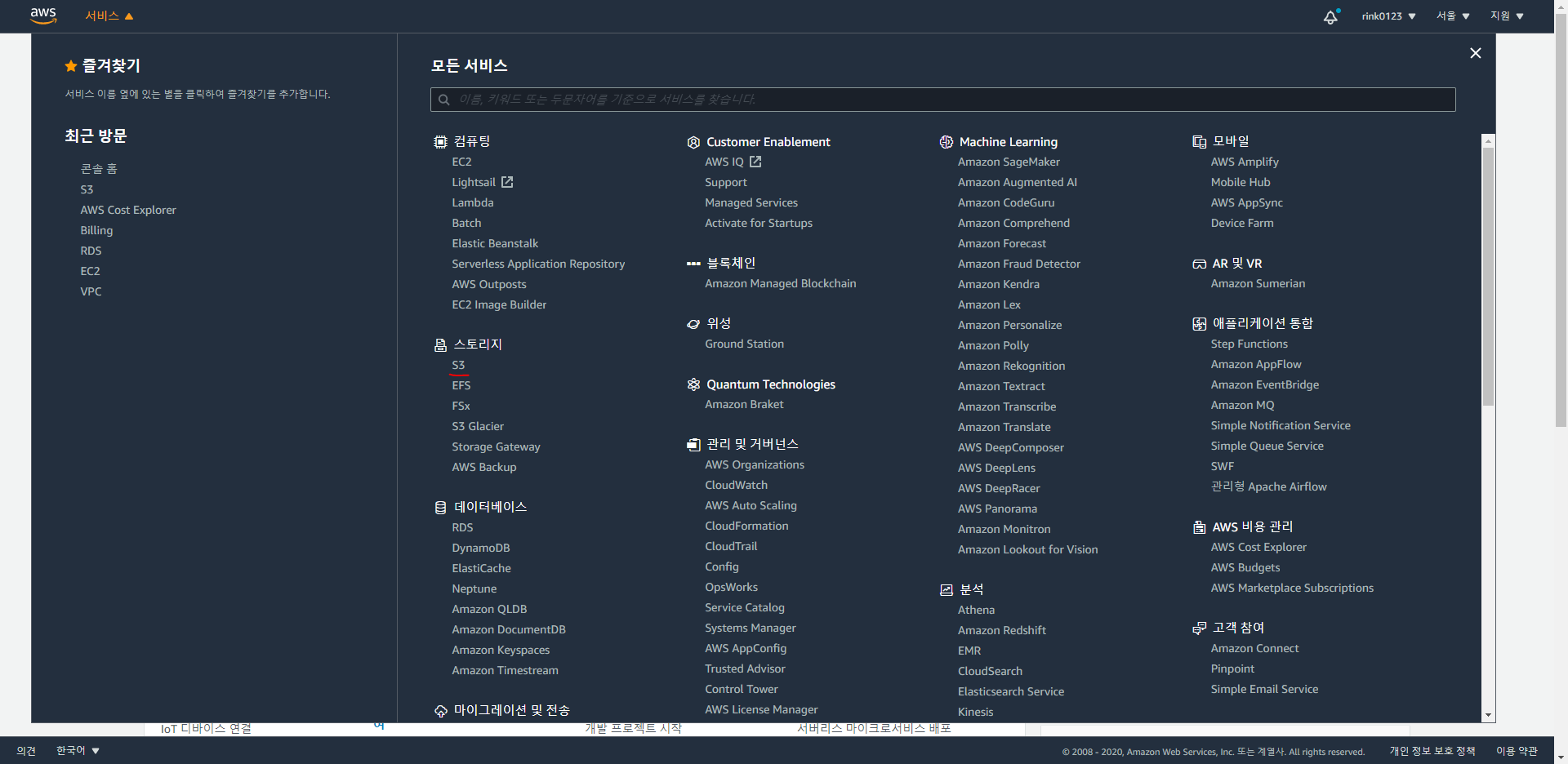Open Amazon Managed Blockchain
The width and height of the screenshot is (1568, 764).
(x=781, y=283)
